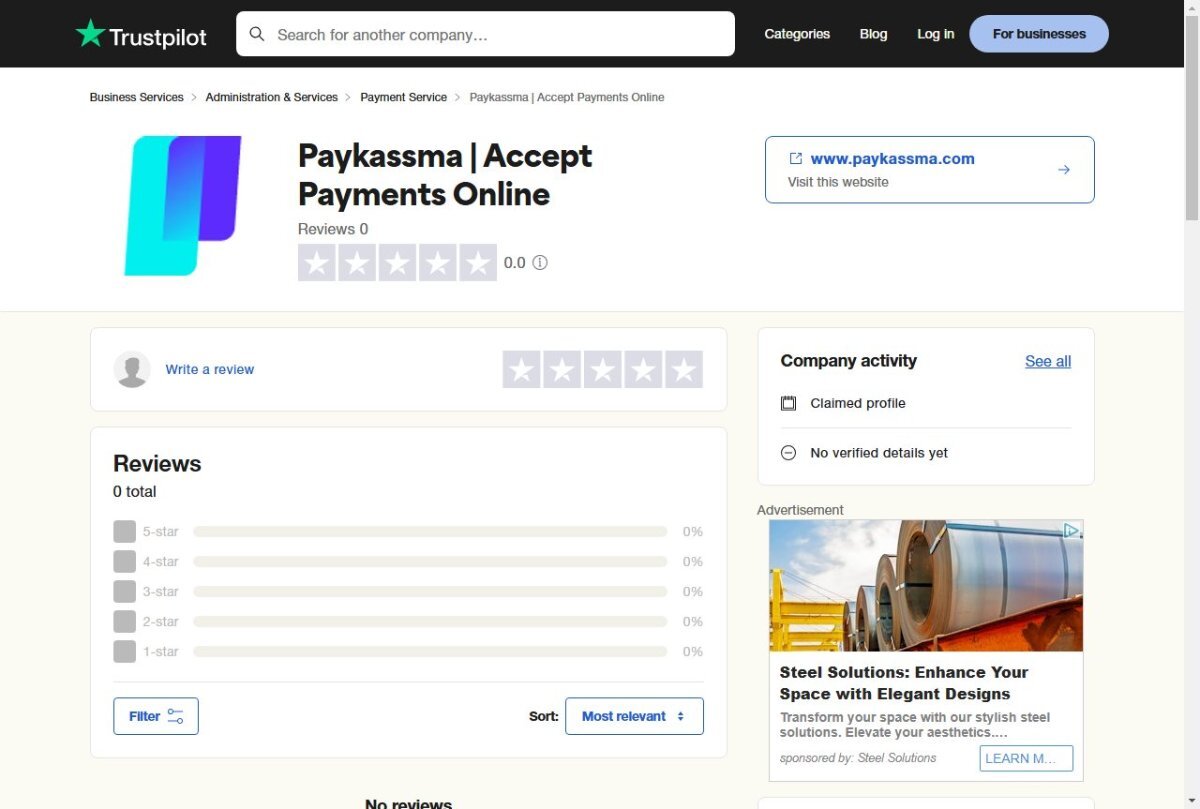This screenshot has width=1200, height=809.
Task: Click the Business Services breadcrumb
Action: click(x=137, y=97)
